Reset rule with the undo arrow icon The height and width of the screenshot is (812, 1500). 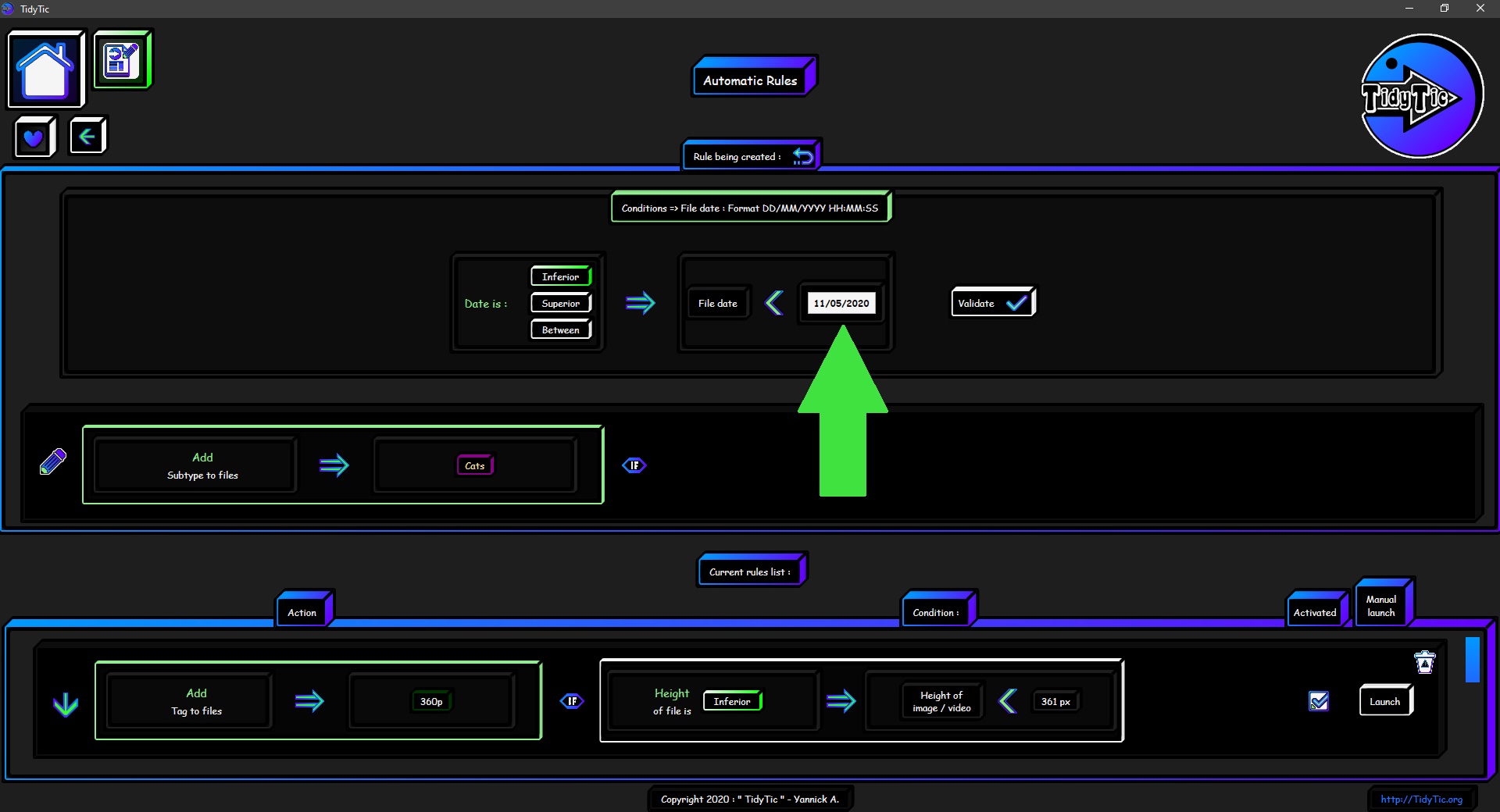point(802,157)
